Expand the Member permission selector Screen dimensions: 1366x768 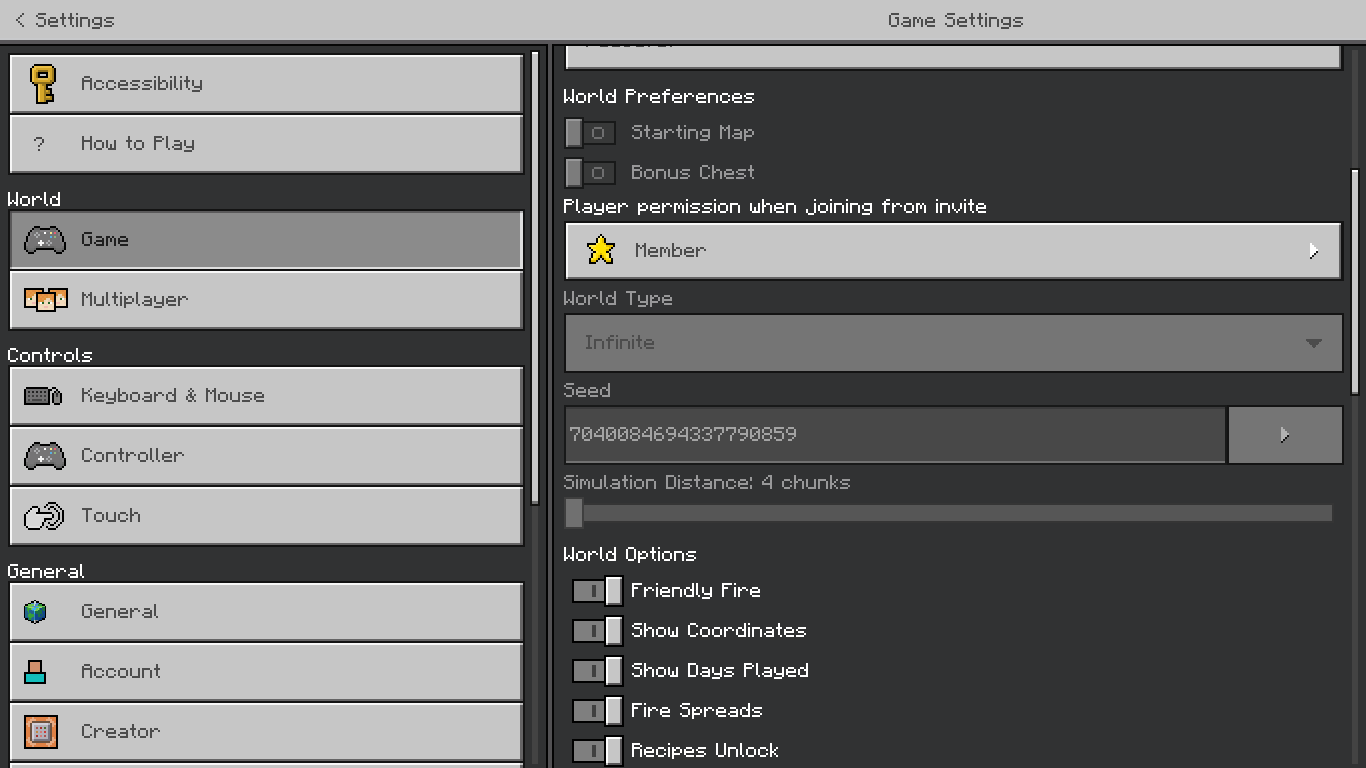point(953,251)
